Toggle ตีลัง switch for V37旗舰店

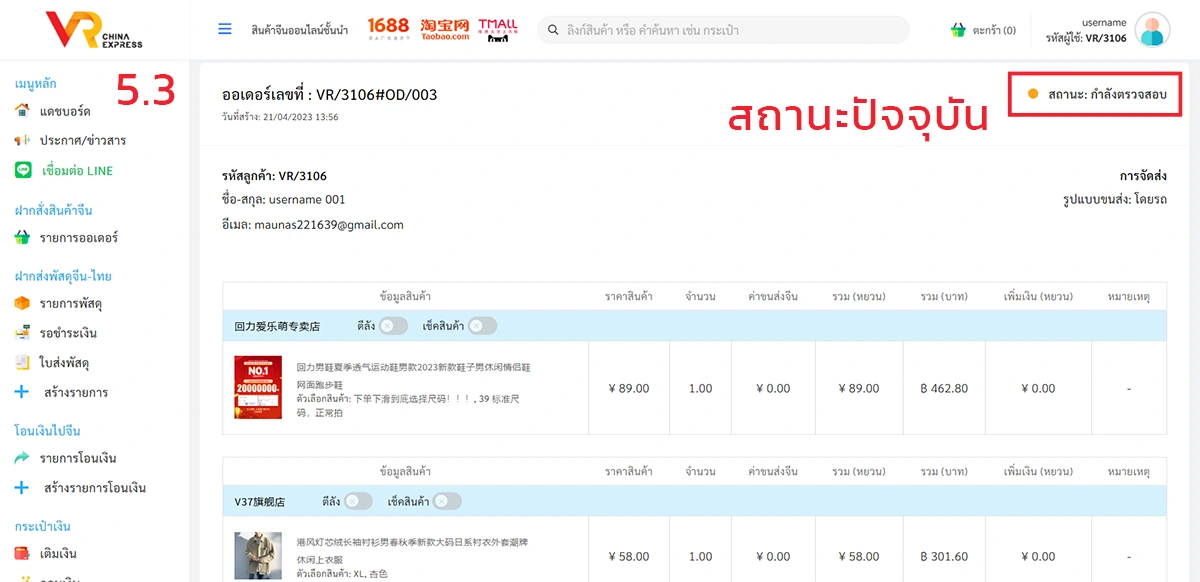coord(358,502)
